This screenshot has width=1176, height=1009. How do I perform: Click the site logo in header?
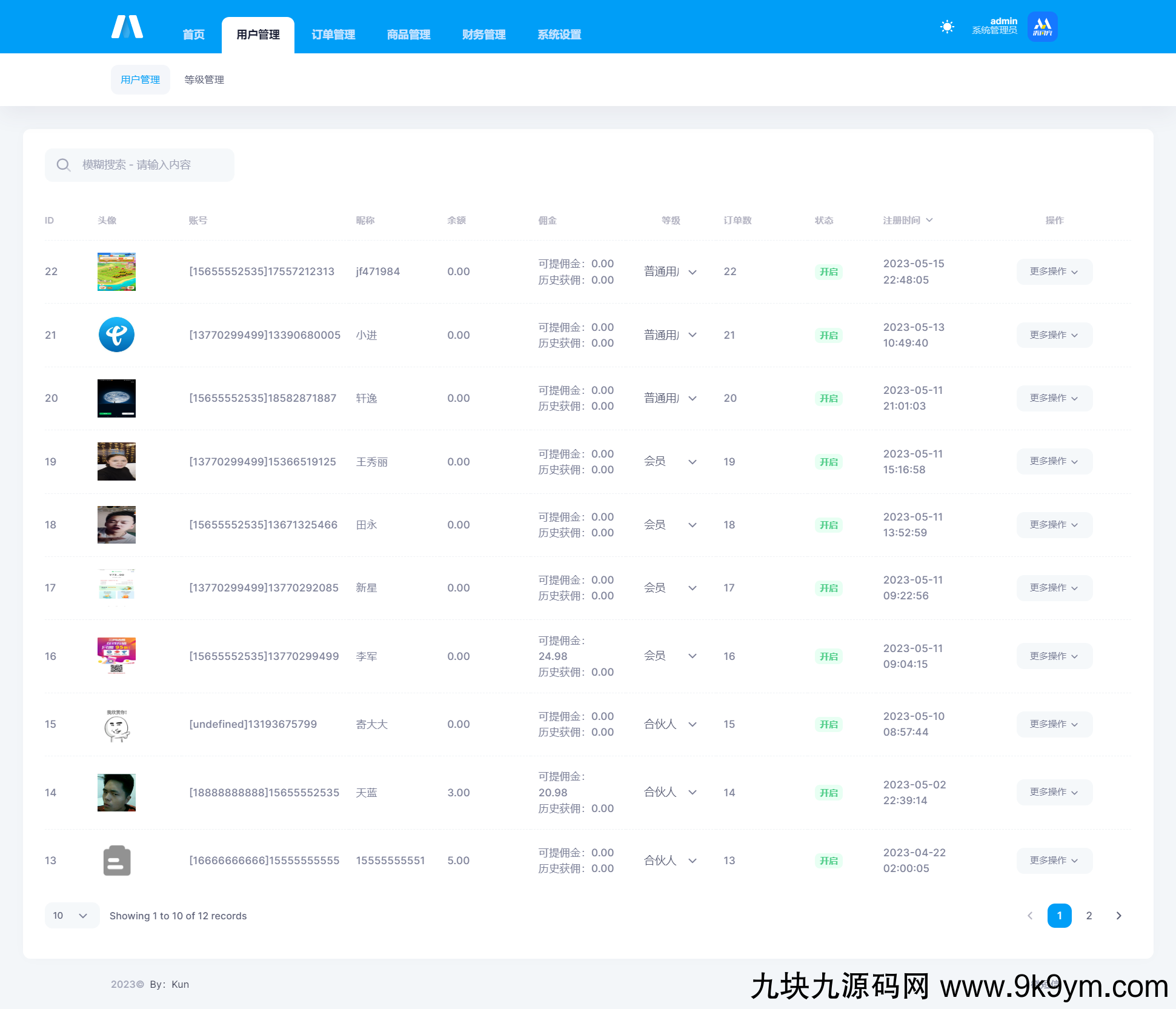(127, 27)
